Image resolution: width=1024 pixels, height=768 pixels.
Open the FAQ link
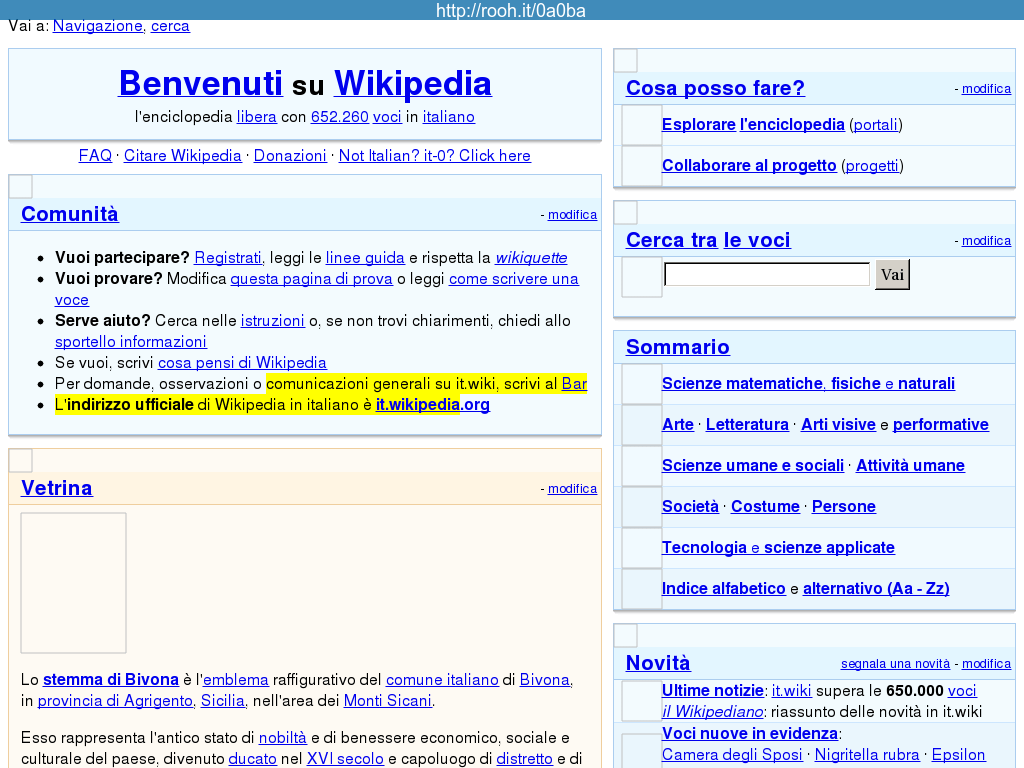[x=95, y=156]
